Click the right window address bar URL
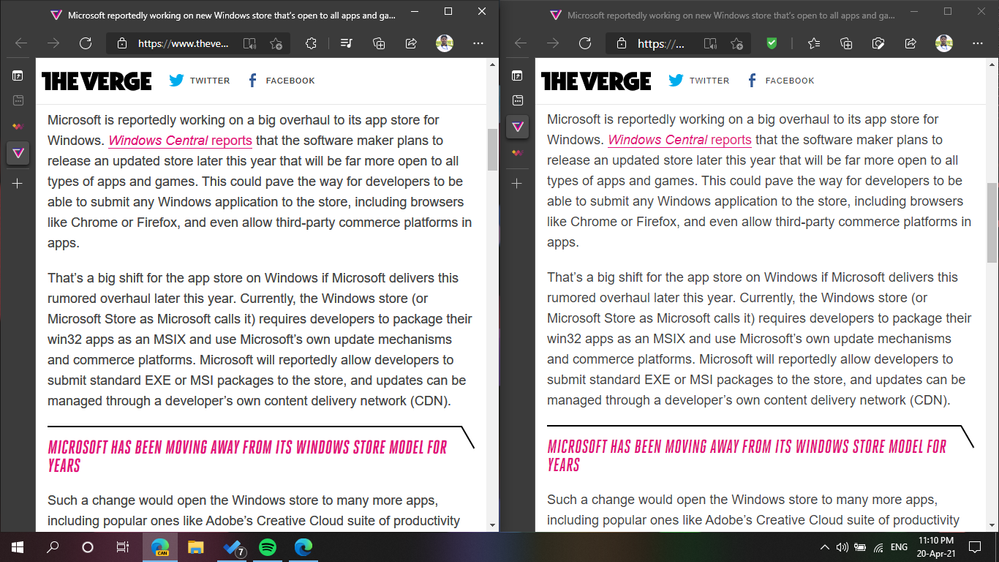 click(661, 43)
